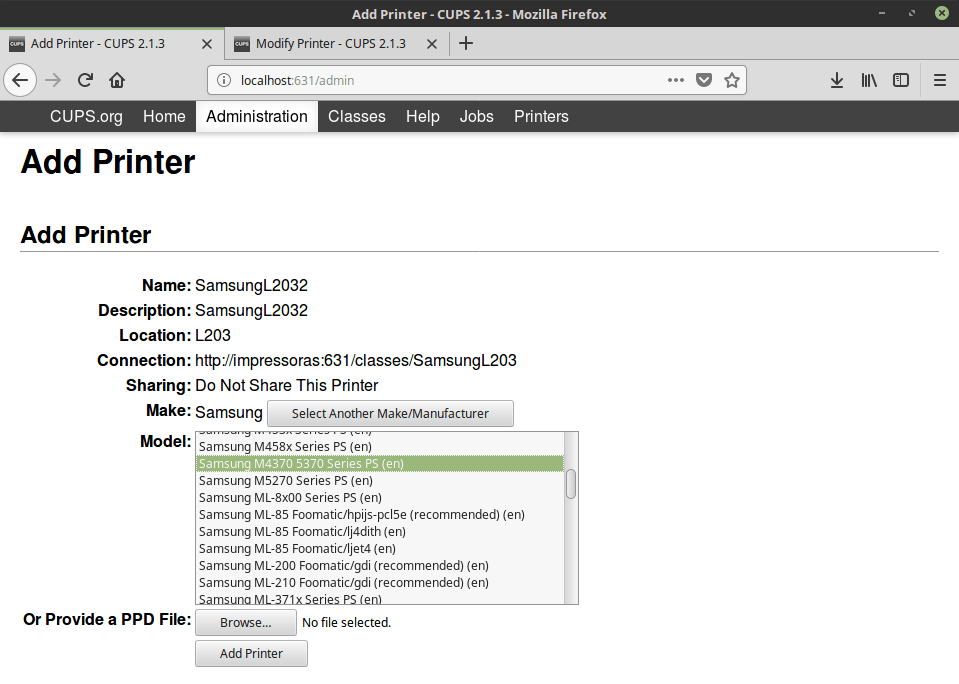Open the CUPS.org link
The height and width of the screenshot is (684, 959).
coord(86,116)
